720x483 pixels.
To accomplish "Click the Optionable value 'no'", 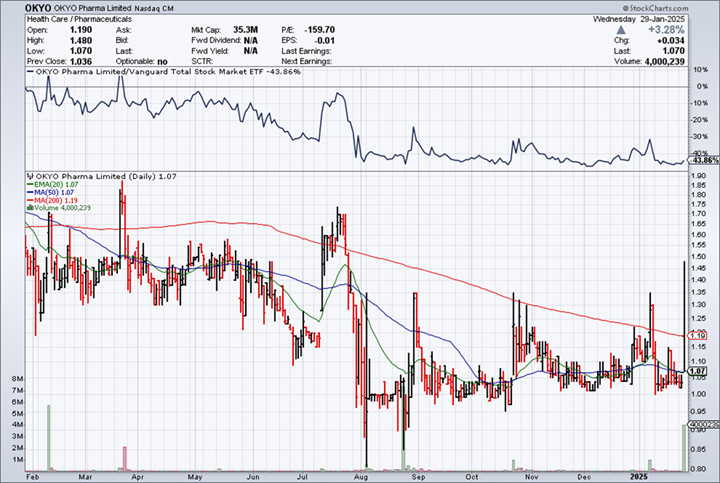I will coord(162,62).
